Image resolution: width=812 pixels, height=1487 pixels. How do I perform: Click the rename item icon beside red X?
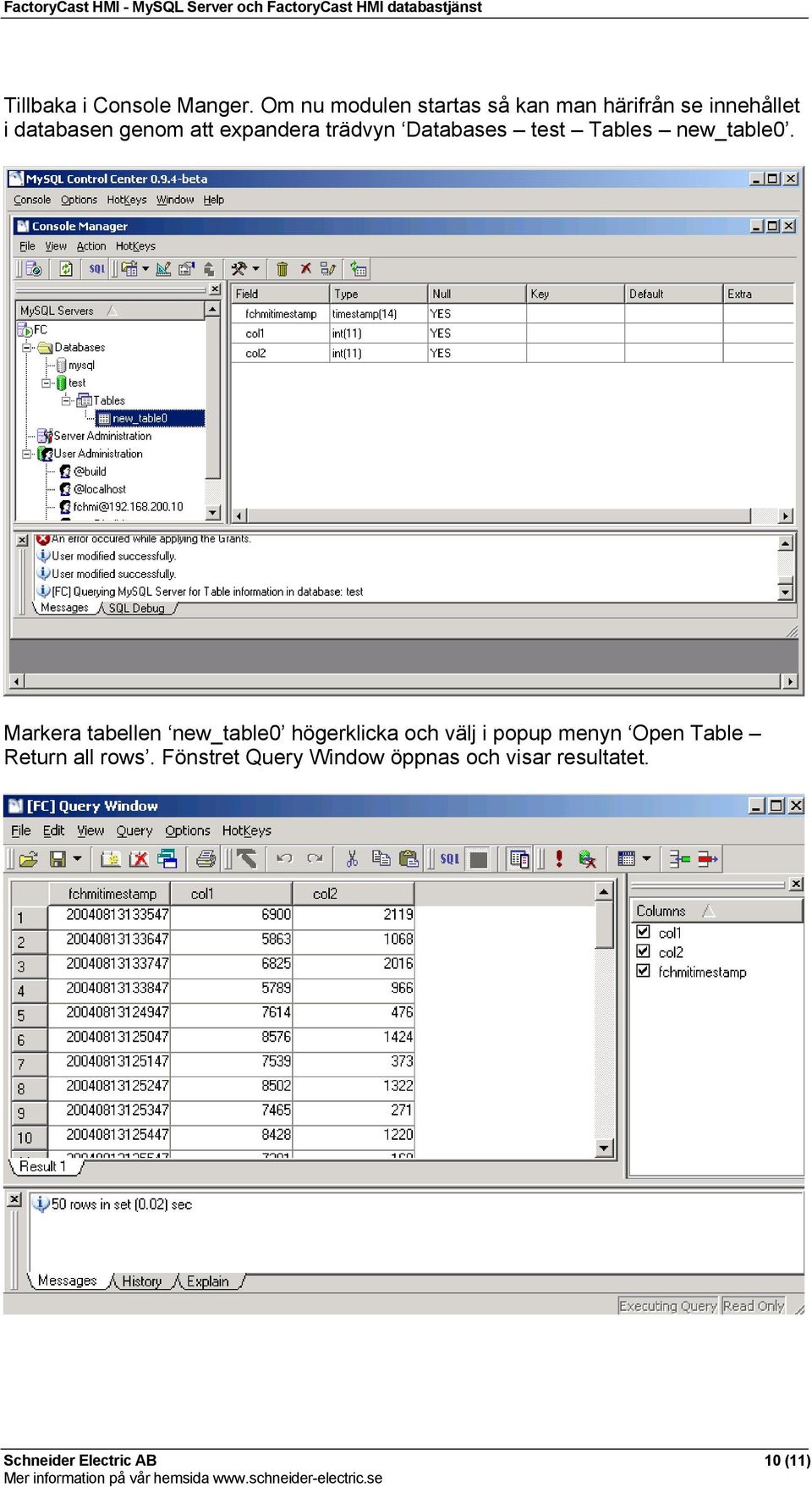[328, 269]
